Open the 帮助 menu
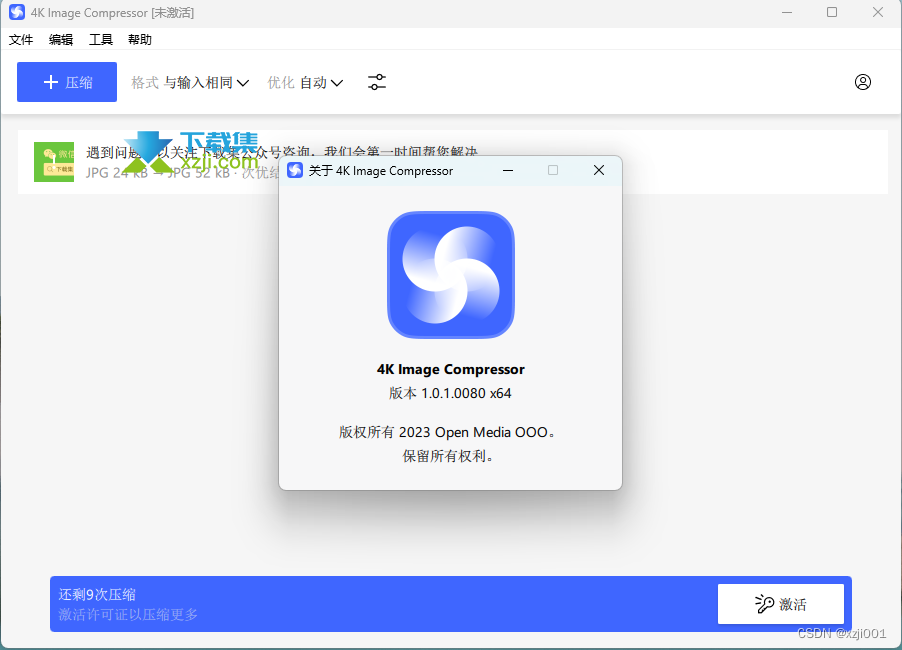This screenshot has width=902, height=650. (x=140, y=40)
